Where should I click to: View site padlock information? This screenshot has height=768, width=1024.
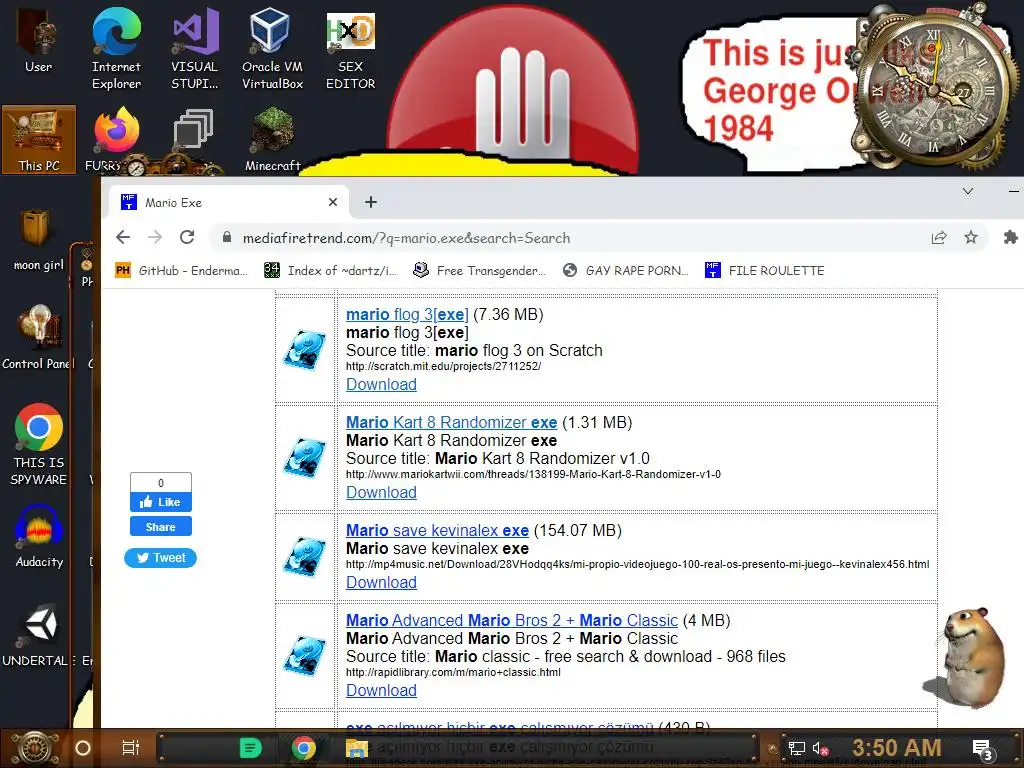click(x=227, y=238)
